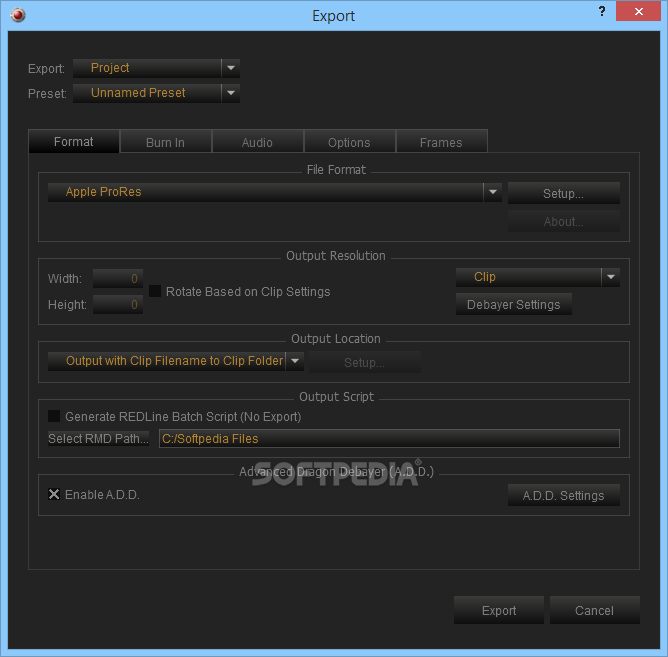Expand the Clip resolution arrow button
This screenshot has height=657, width=668.
click(611, 277)
